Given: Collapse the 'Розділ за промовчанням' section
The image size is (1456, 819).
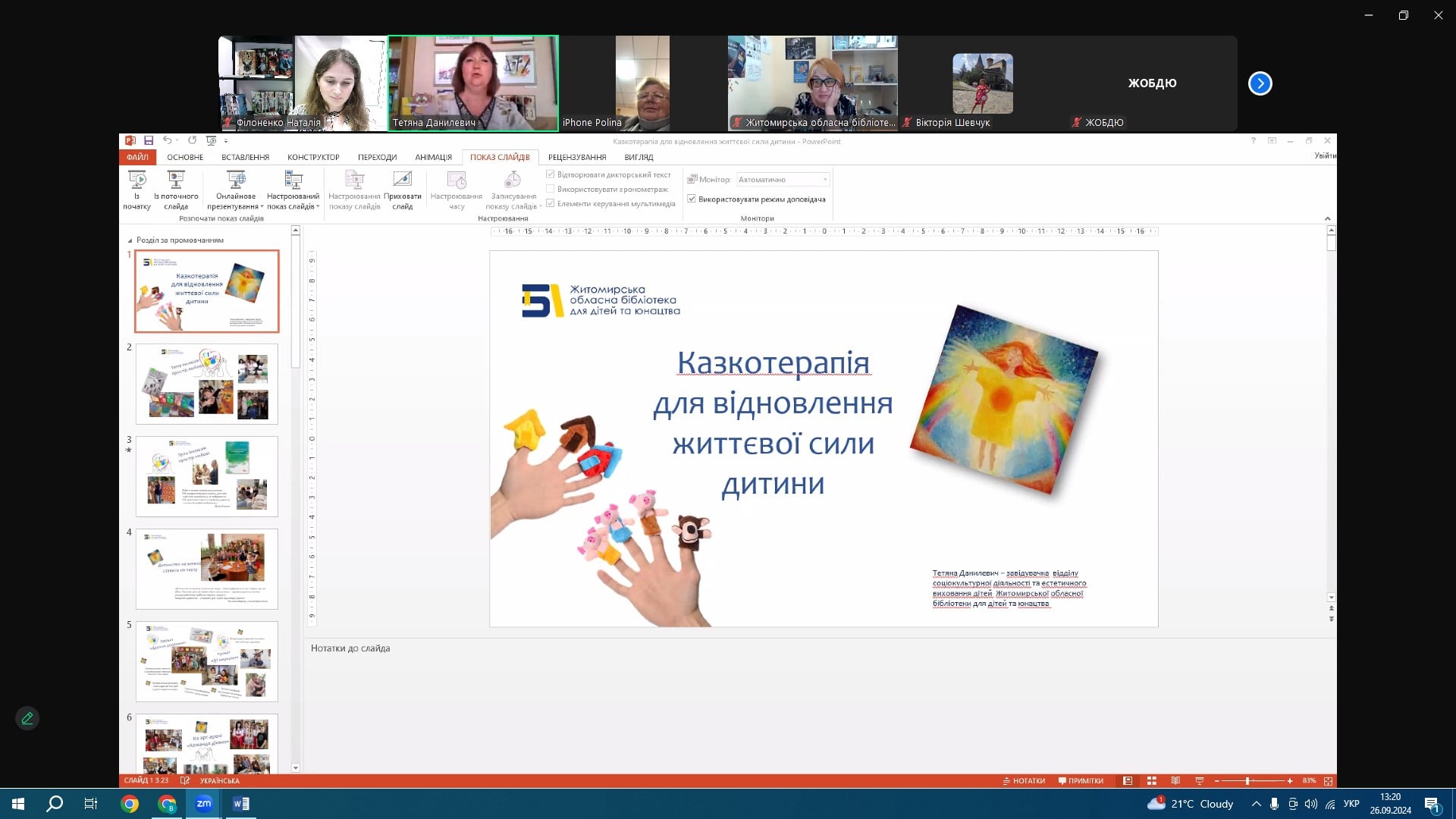Looking at the screenshot, I should 130,240.
